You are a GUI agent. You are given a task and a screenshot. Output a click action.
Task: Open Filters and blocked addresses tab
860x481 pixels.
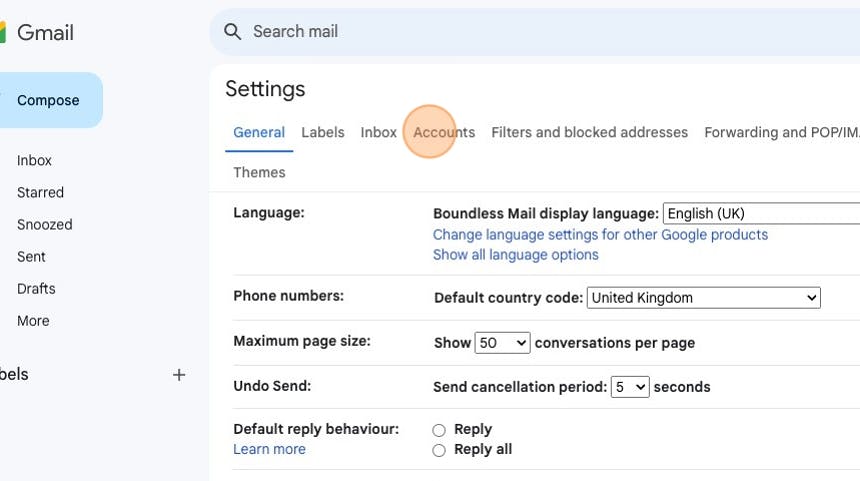[x=590, y=133]
